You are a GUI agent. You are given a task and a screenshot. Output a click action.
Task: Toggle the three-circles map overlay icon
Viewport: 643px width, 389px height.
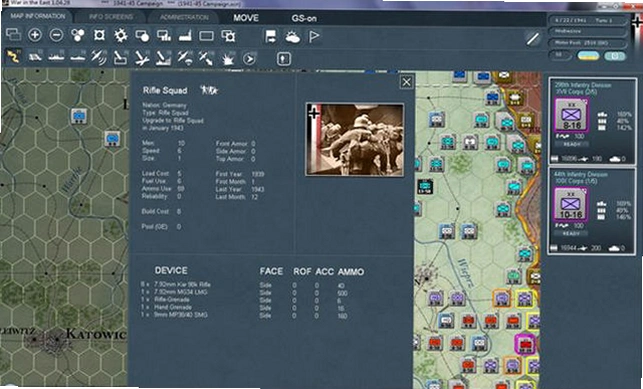tap(78, 35)
